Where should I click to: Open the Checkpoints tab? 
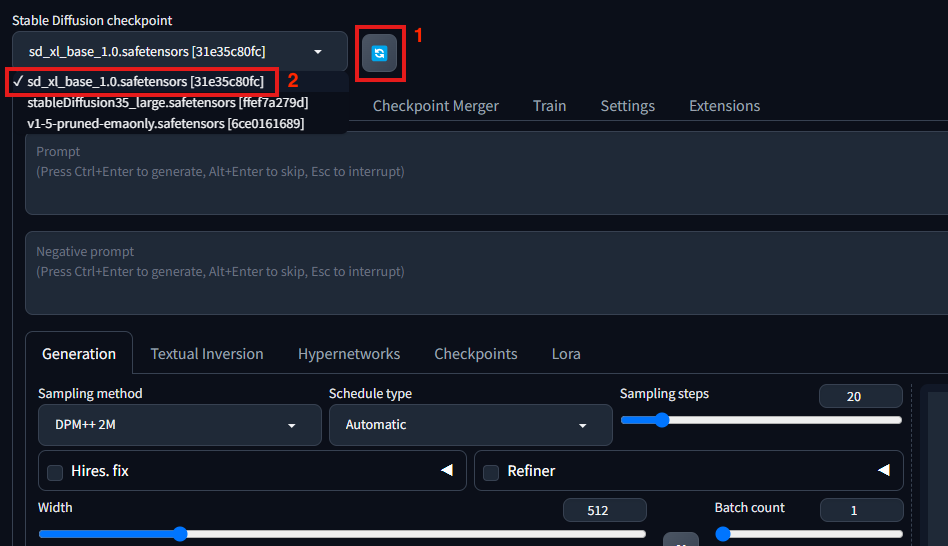coord(476,354)
